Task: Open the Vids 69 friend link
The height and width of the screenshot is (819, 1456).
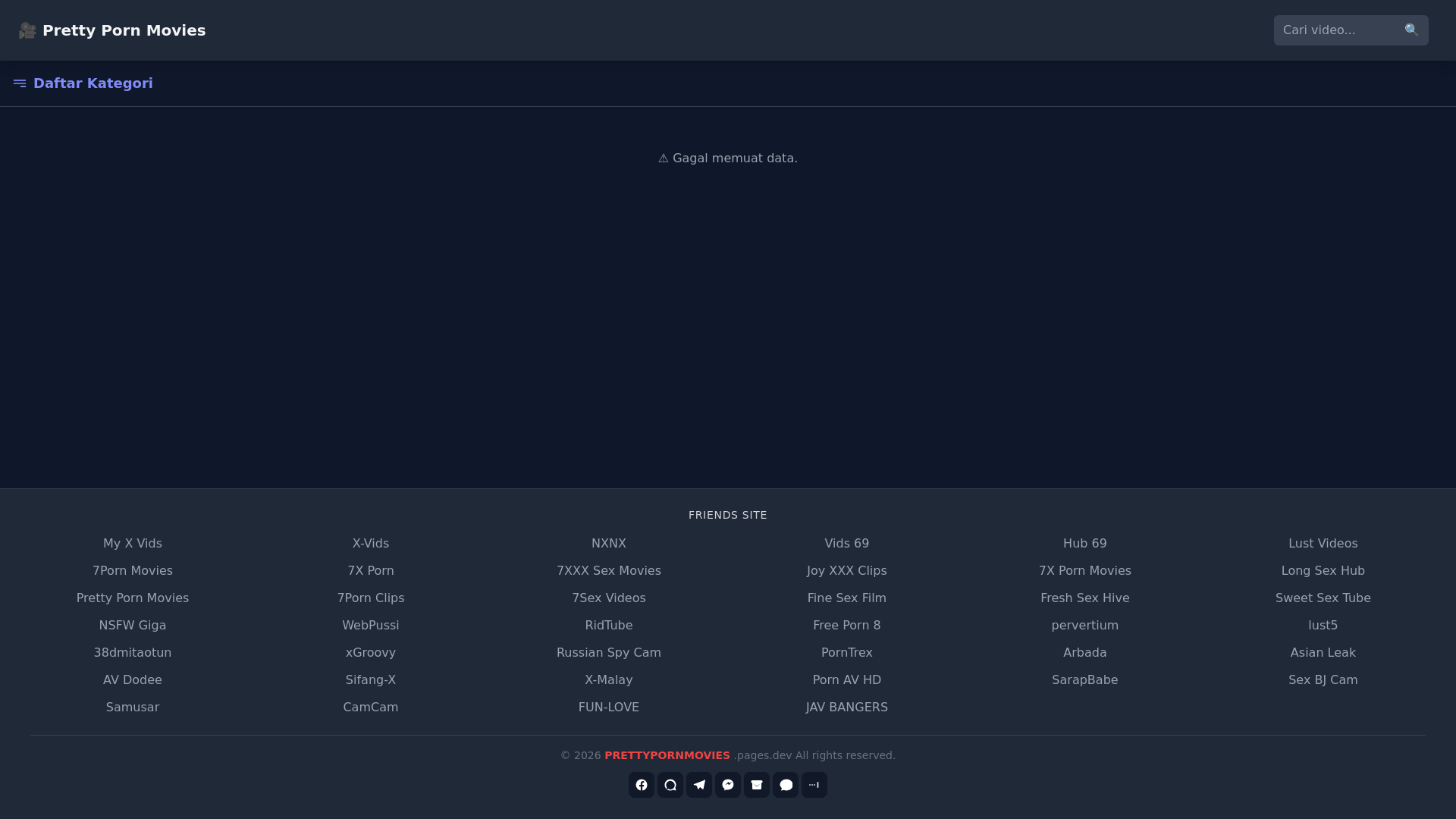Action: point(847,544)
